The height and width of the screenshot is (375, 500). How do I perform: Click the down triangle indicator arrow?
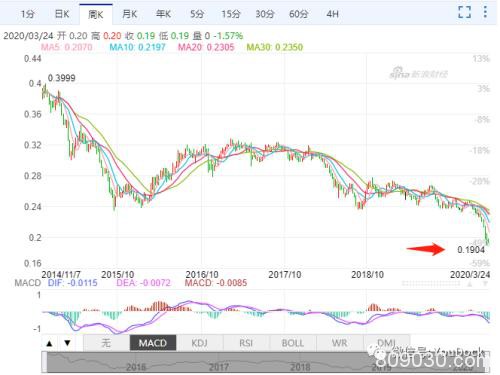[67, 343]
